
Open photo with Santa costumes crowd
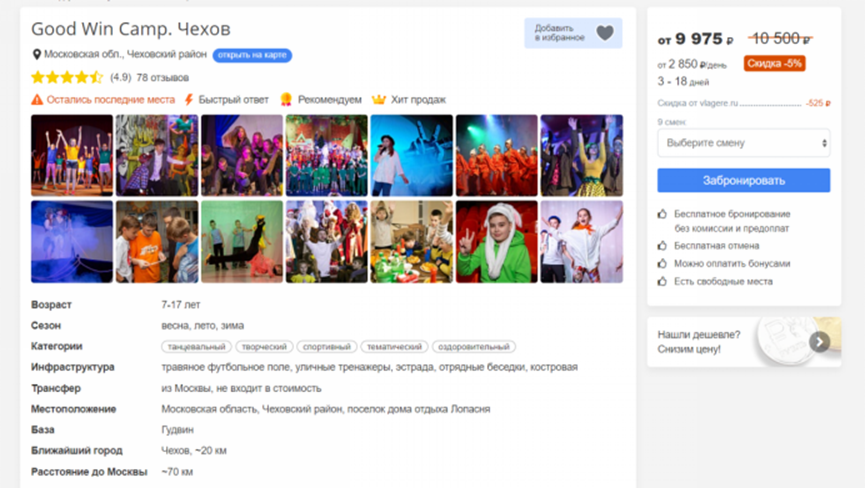click(327, 242)
